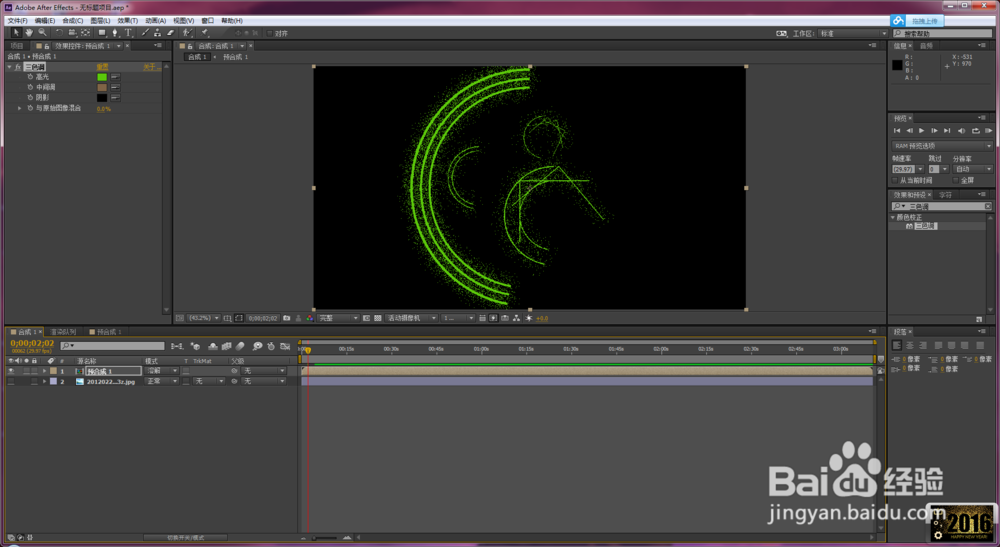Click the blue upload button at top
The width and height of the screenshot is (1000, 547).
tap(918, 21)
